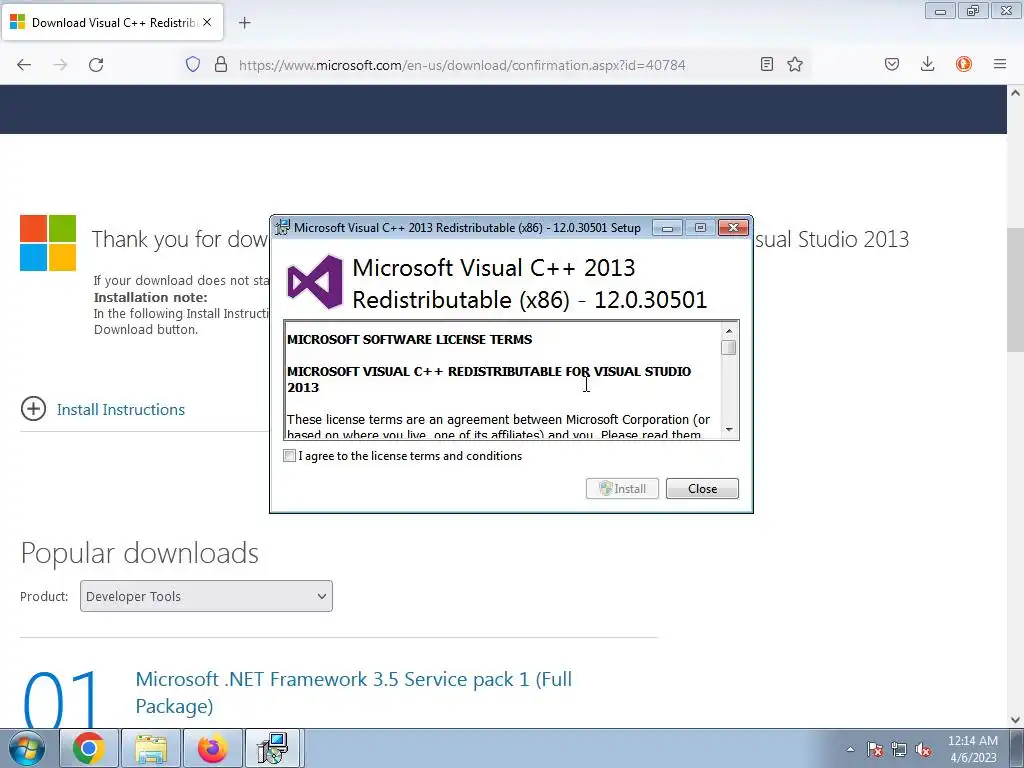
Task: Open Action Center flag icon
Action: (x=875, y=749)
